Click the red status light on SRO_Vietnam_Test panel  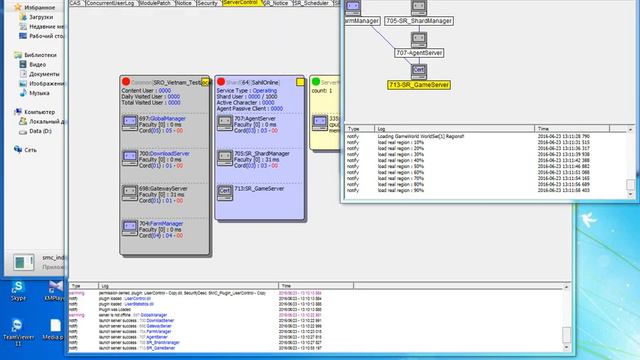point(126,82)
